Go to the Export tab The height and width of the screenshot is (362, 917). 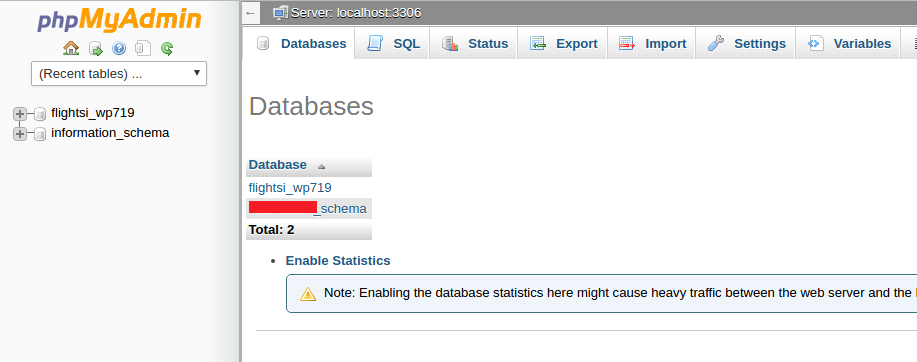(x=563, y=44)
